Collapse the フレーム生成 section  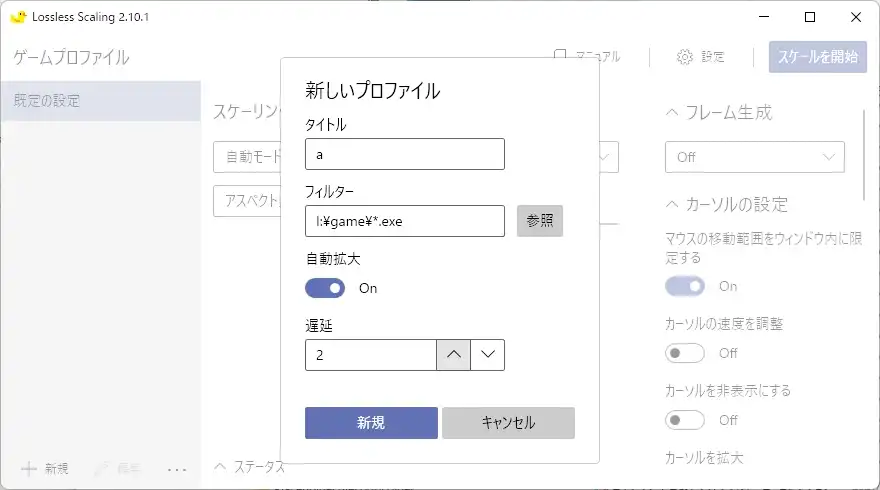click(x=672, y=113)
